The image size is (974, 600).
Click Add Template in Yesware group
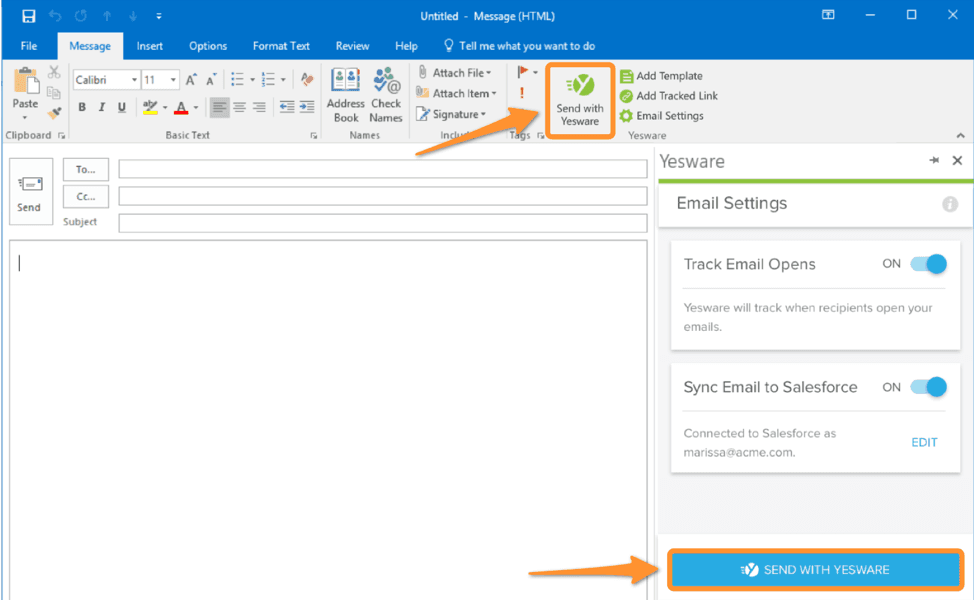[668, 76]
